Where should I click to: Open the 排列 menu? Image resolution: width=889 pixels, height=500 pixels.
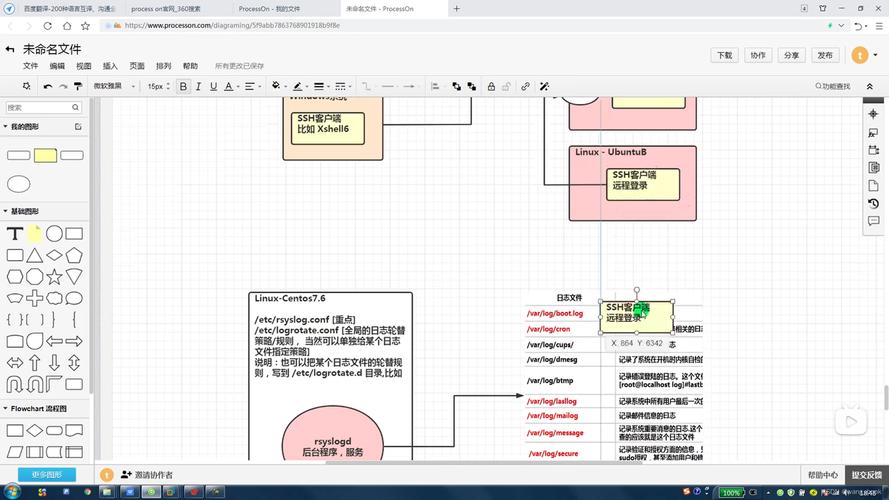coord(163,66)
